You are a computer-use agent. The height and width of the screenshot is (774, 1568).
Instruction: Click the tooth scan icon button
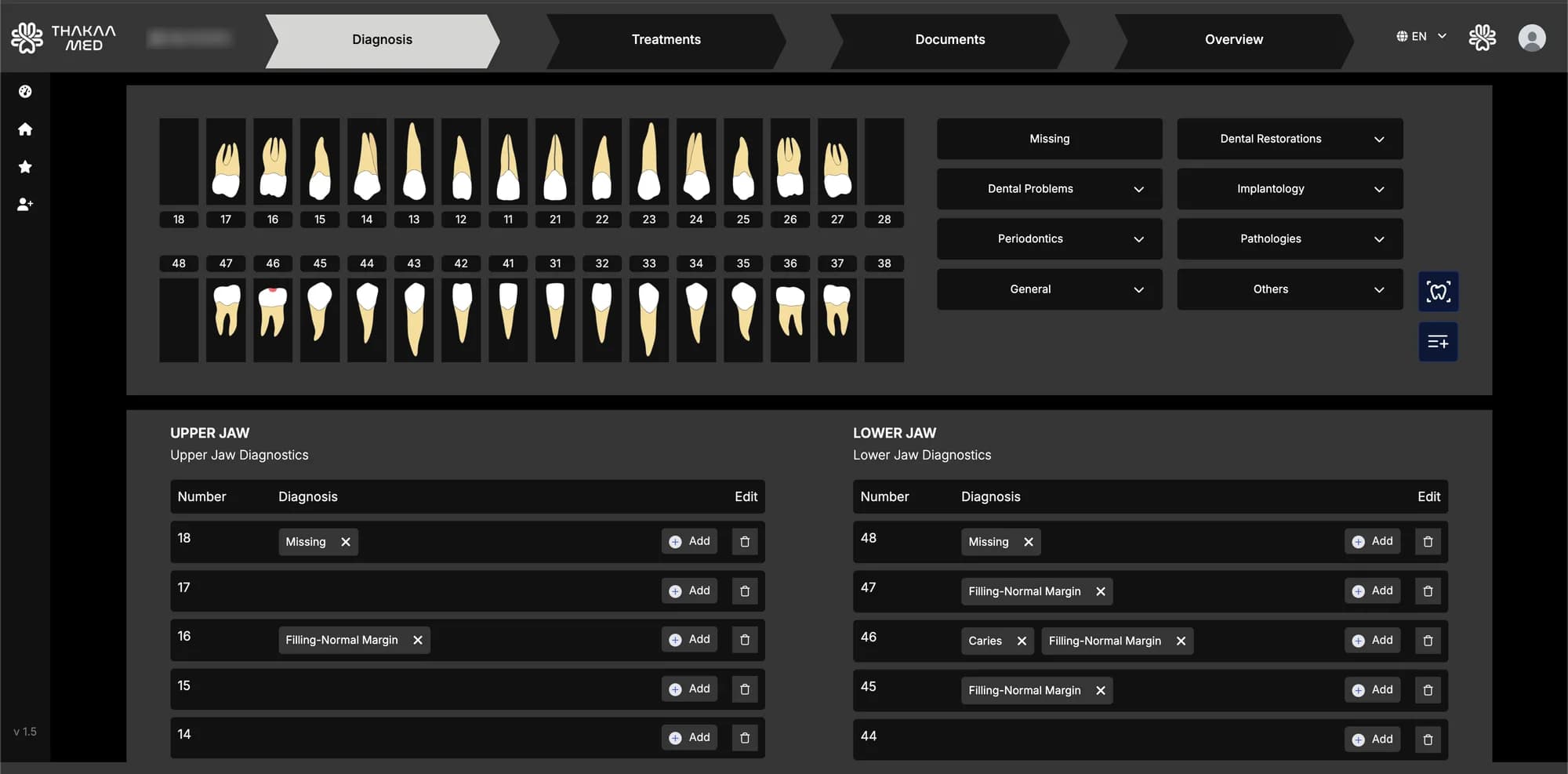1438,292
